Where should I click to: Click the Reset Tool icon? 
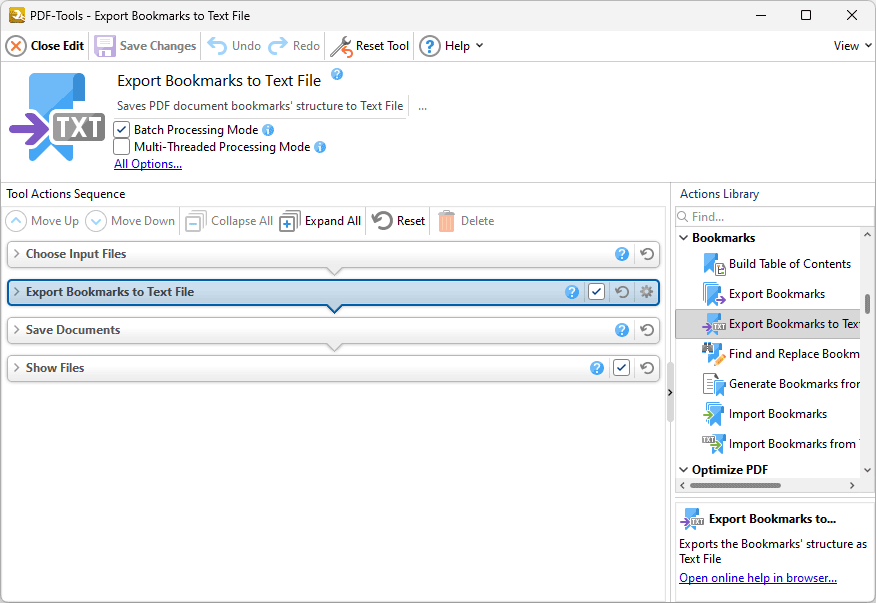345,46
